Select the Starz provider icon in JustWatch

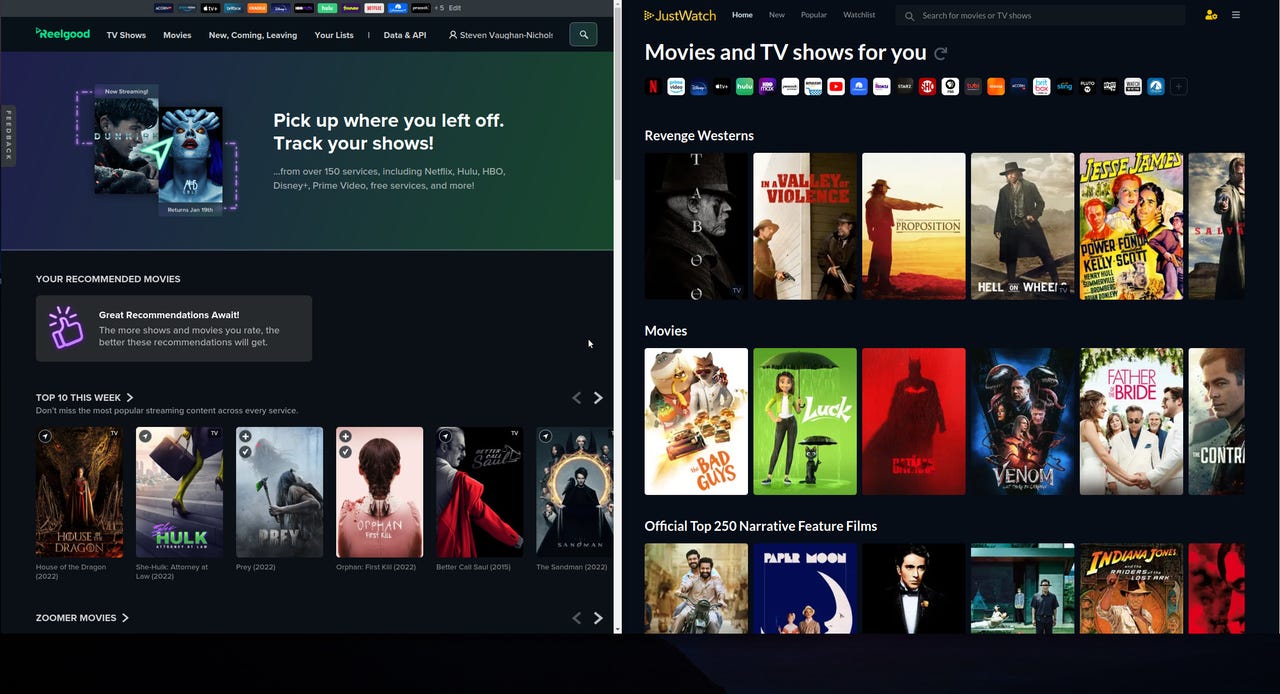point(905,86)
